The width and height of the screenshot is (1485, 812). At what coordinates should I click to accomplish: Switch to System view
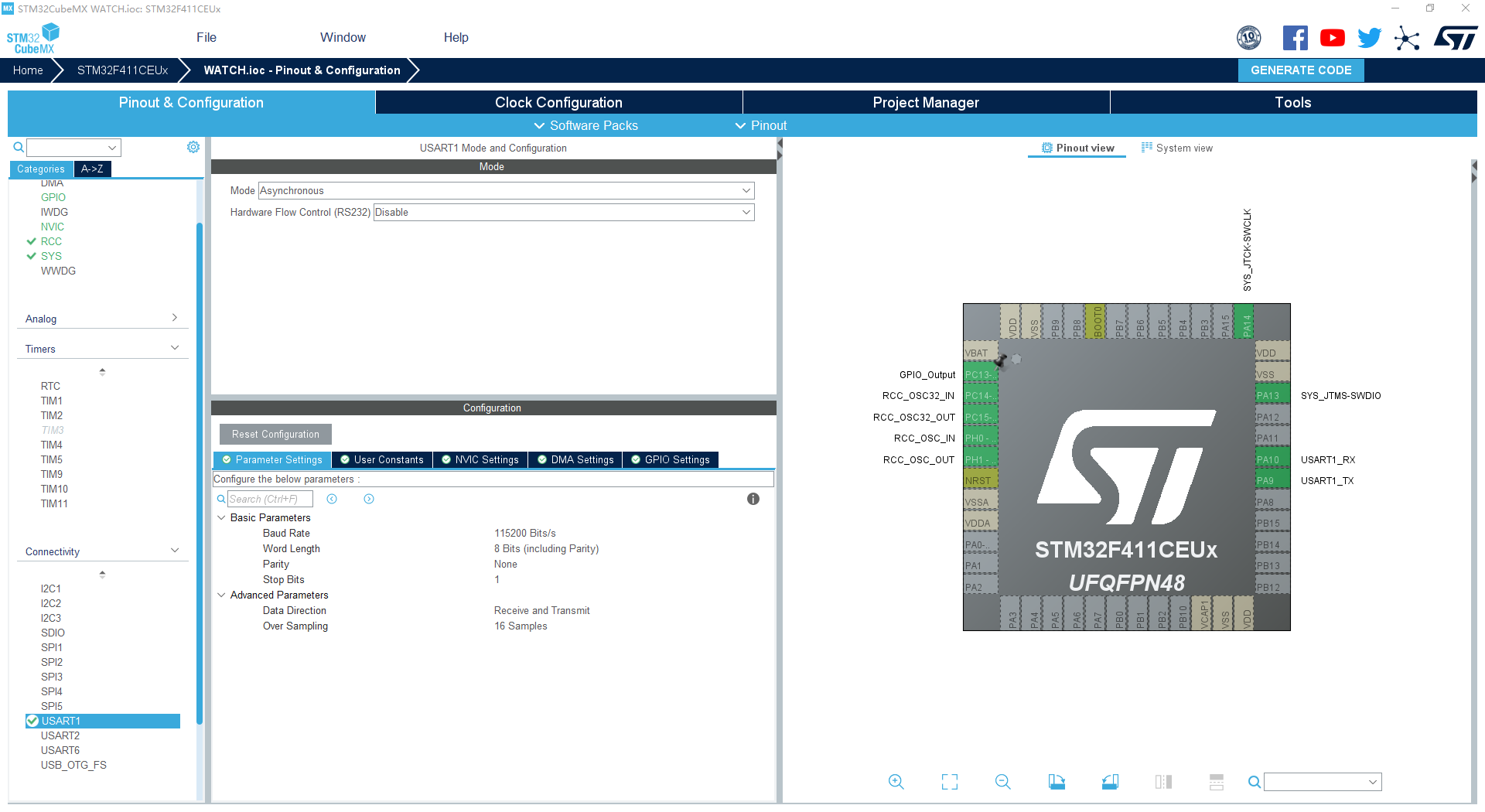pos(1177,148)
